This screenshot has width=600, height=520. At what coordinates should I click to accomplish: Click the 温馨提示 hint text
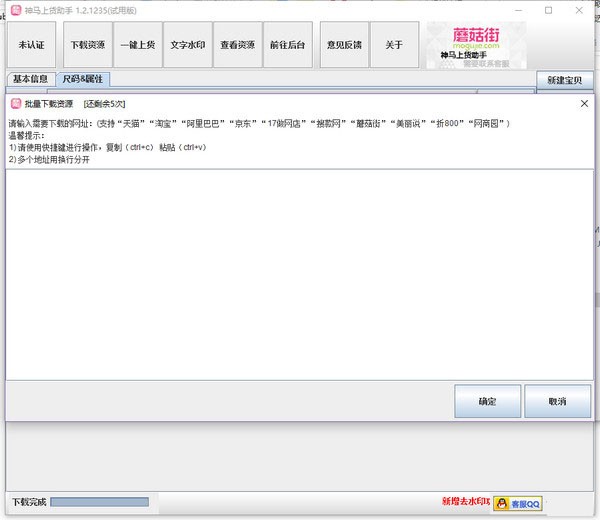click(x=26, y=135)
